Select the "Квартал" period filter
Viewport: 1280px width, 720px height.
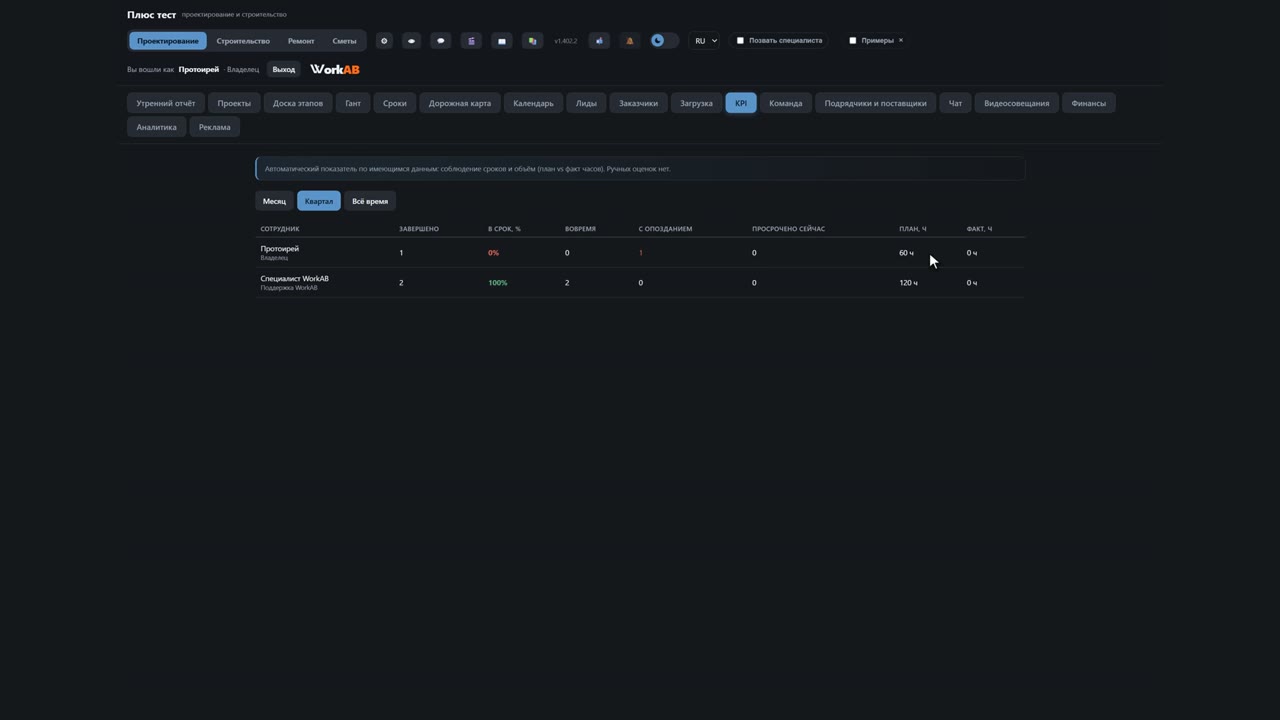pos(319,201)
